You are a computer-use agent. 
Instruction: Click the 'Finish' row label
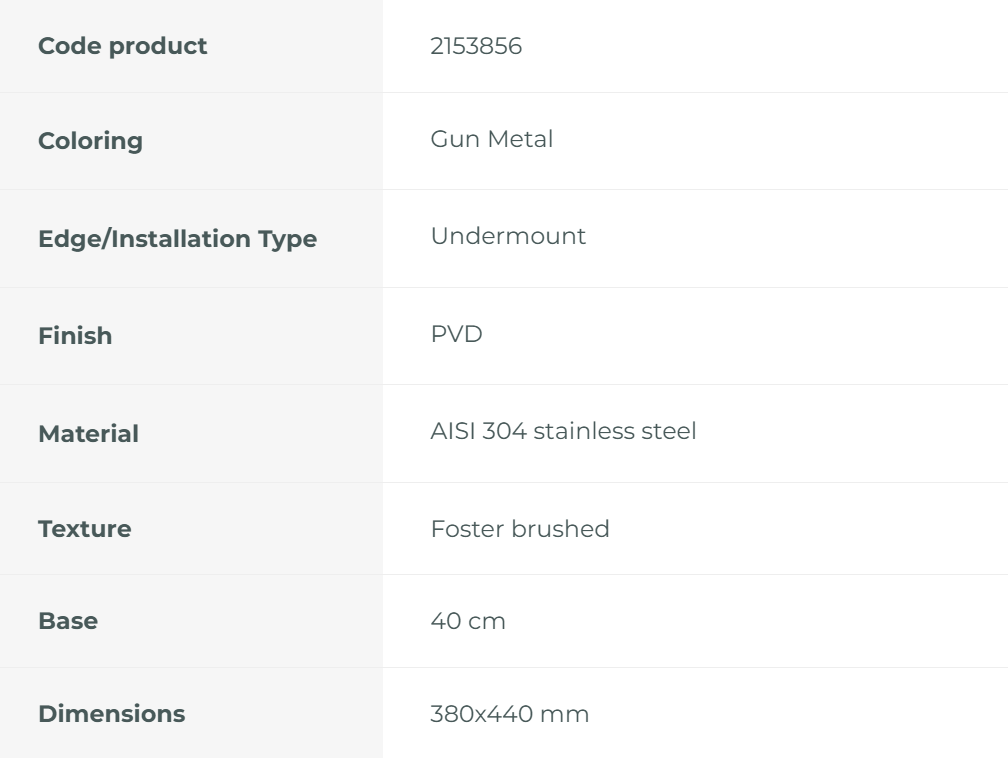click(x=75, y=336)
